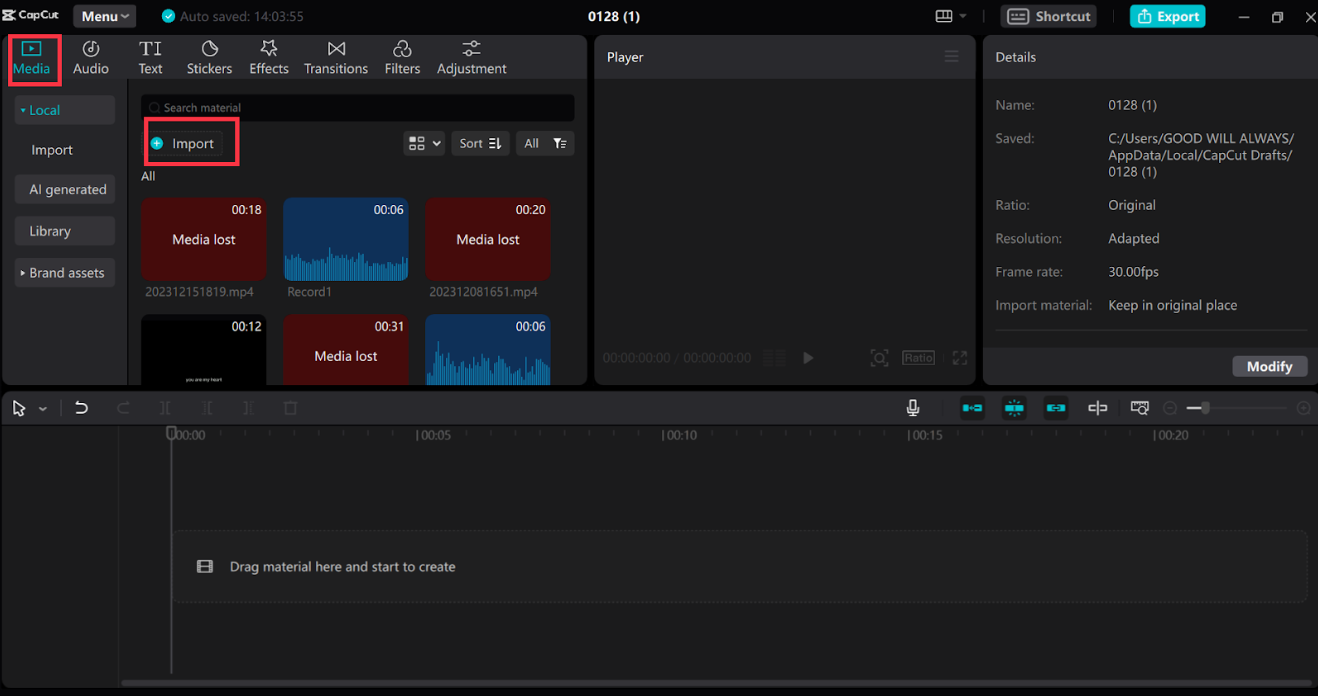Open the Ratio options in Player
The image size is (1318, 696).
(x=918, y=357)
